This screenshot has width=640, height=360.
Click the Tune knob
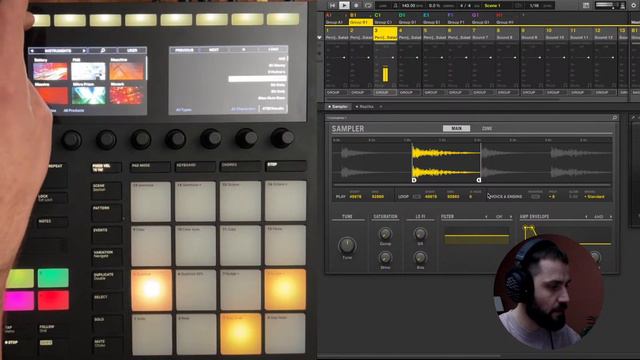(x=347, y=245)
